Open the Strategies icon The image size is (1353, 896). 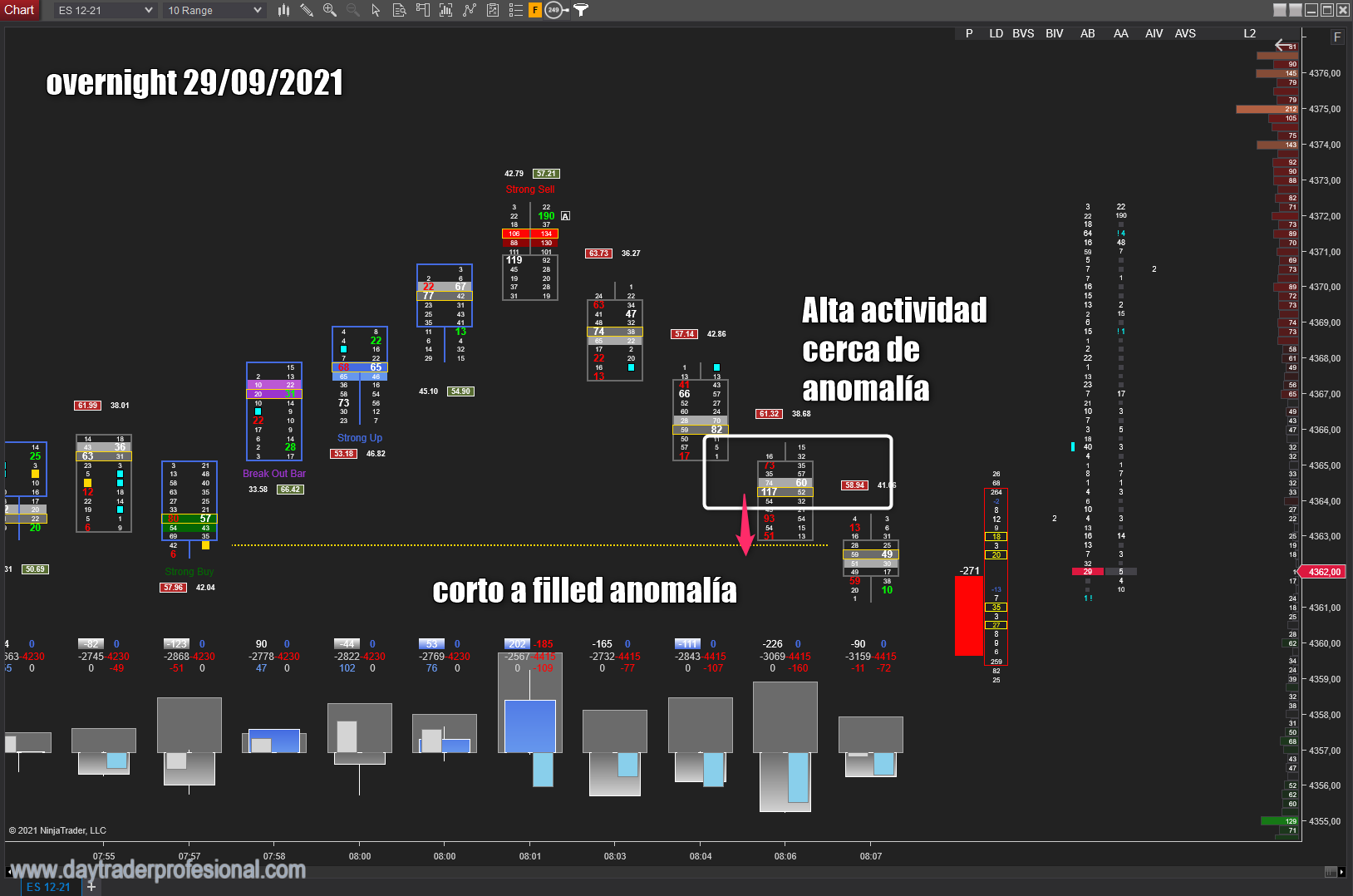pos(493,10)
